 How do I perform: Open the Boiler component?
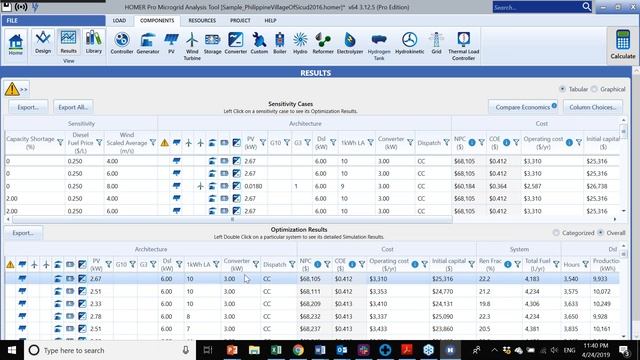coord(280,43)
